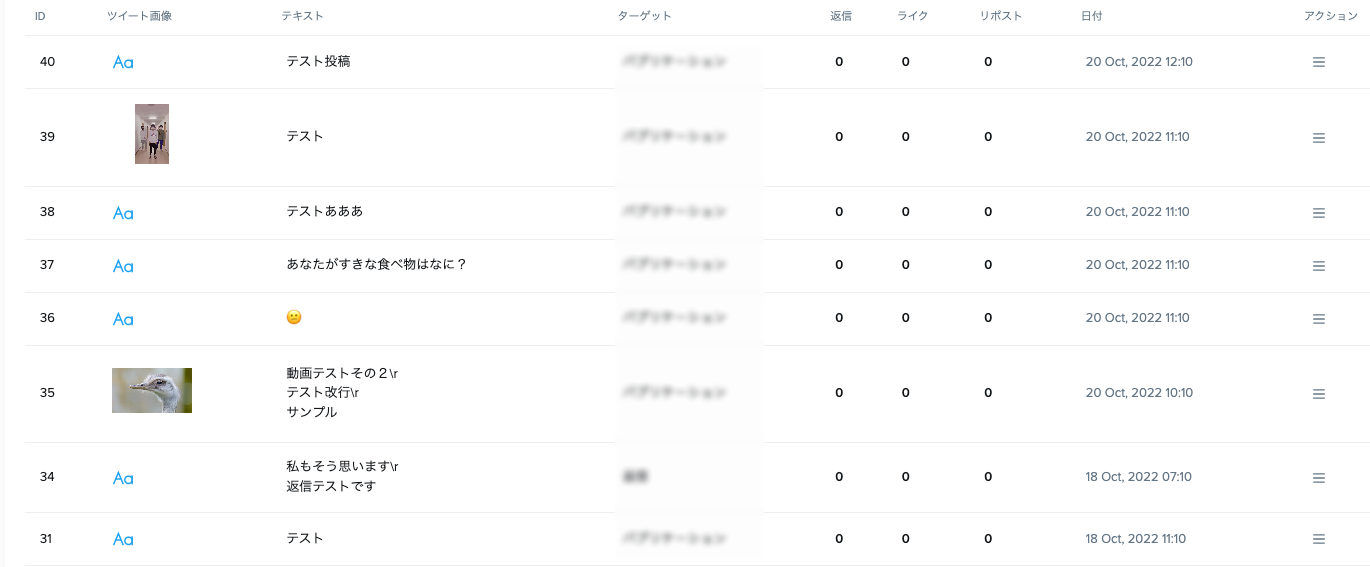The height and width of the screenshot is (567, 1370).
Task: Select the tweet text テスト投稿
Action: point(318,61)
